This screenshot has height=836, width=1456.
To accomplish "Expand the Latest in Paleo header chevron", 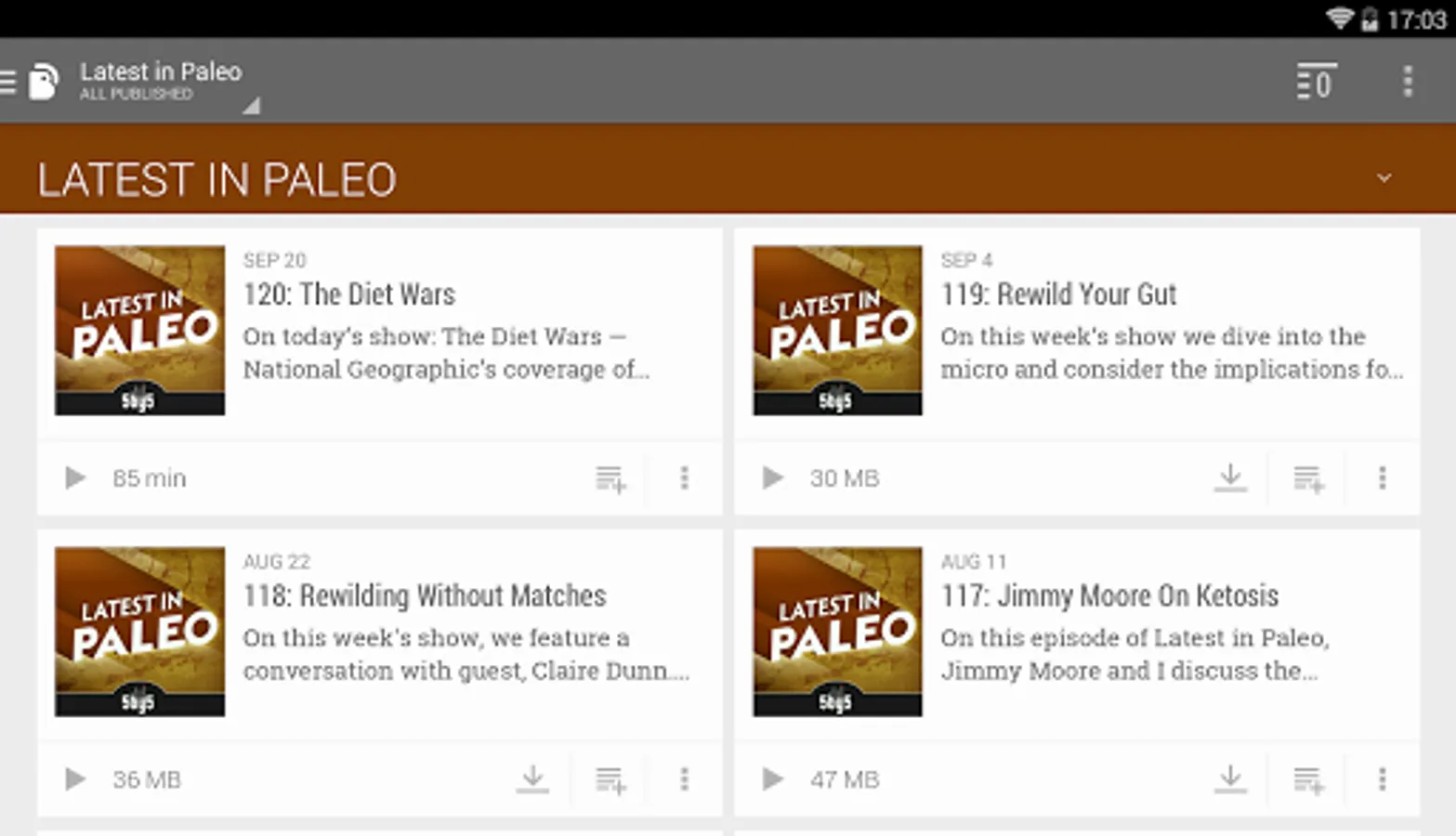I will click(x=1384, y=177).
